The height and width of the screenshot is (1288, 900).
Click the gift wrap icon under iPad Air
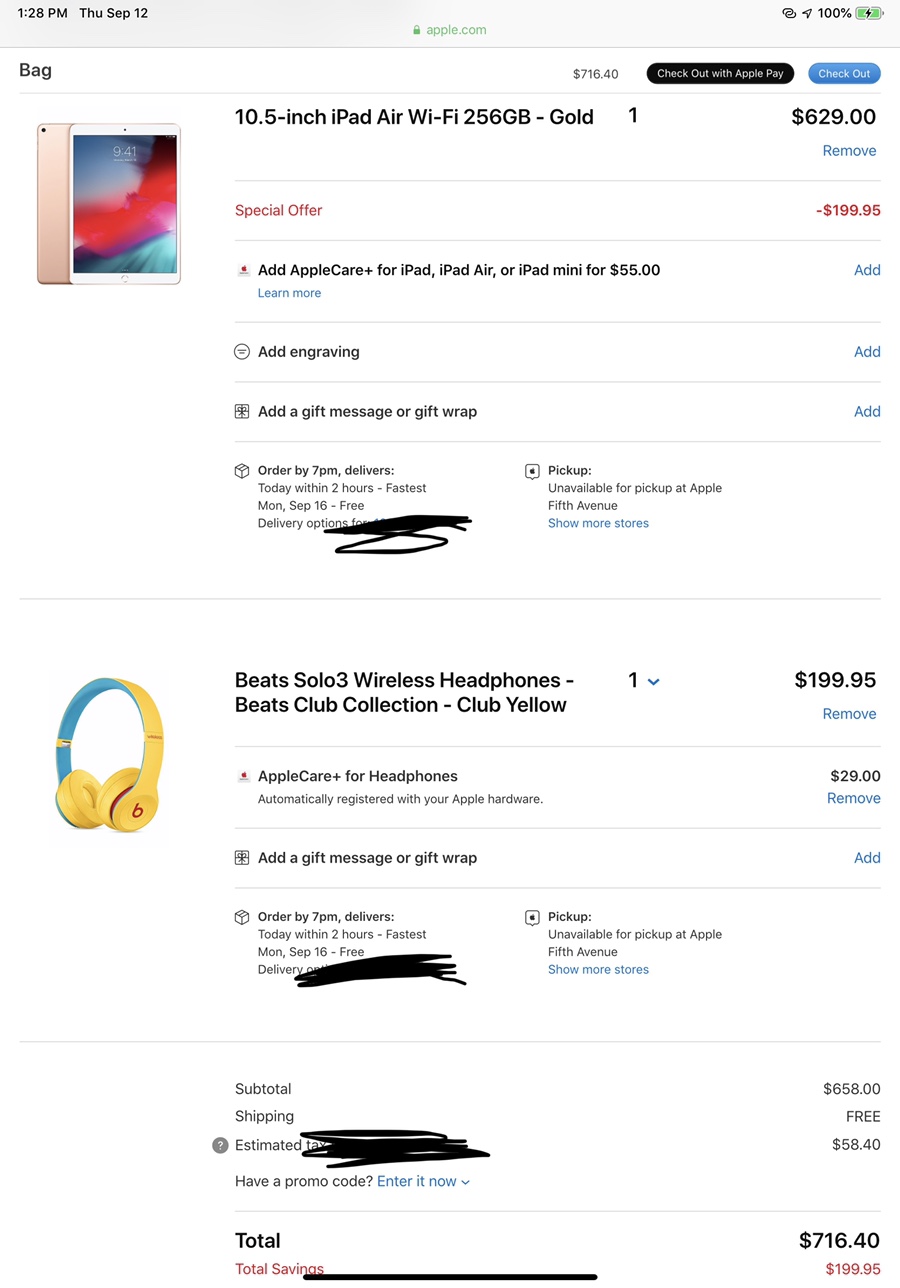tap(242, 412)
